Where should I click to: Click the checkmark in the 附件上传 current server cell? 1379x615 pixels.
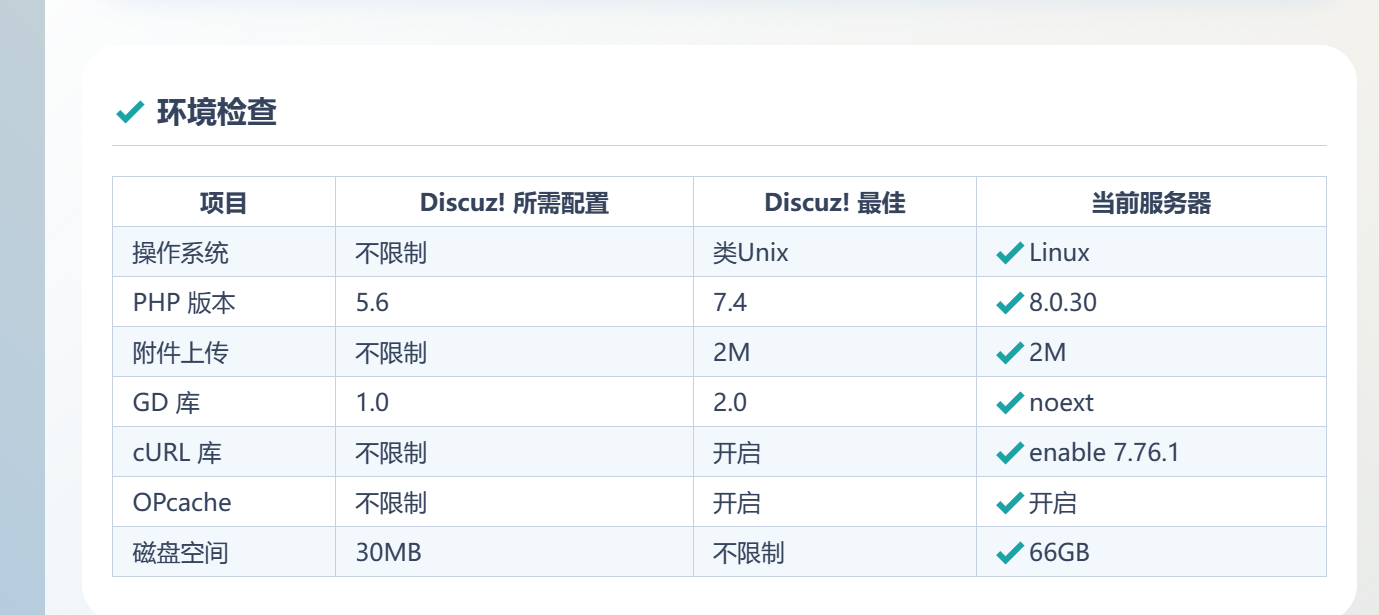coord(1009,353)
